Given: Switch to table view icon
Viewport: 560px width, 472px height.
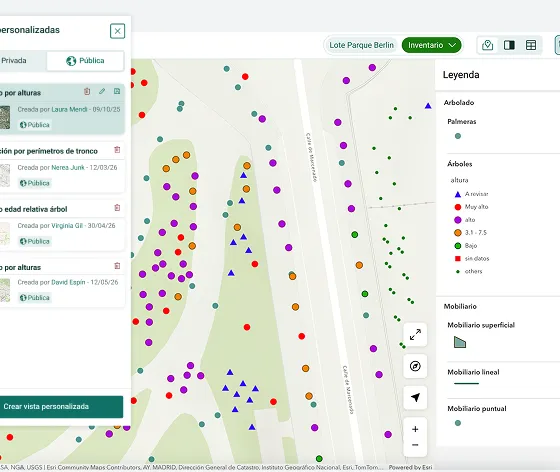Looking at the screenshot, I should [531, 45].
